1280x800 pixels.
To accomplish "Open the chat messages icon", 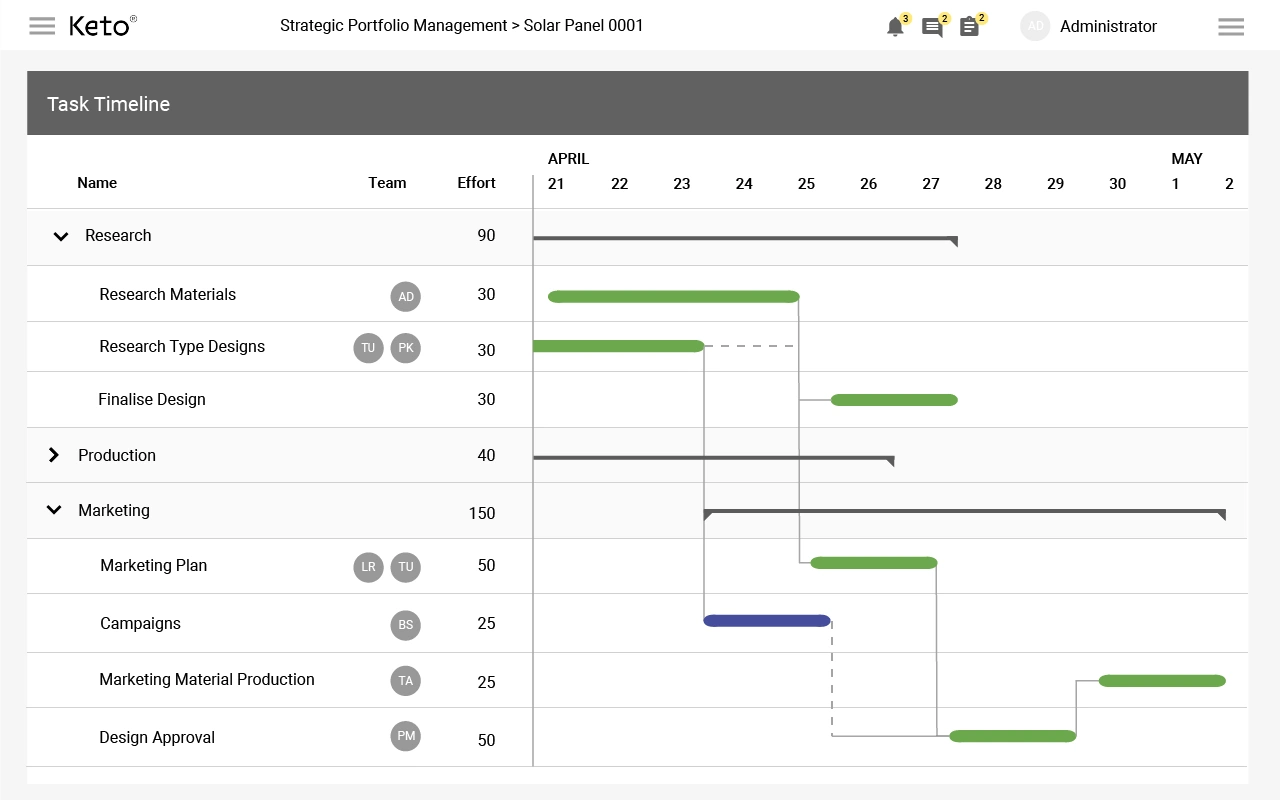I will point(932,27).
